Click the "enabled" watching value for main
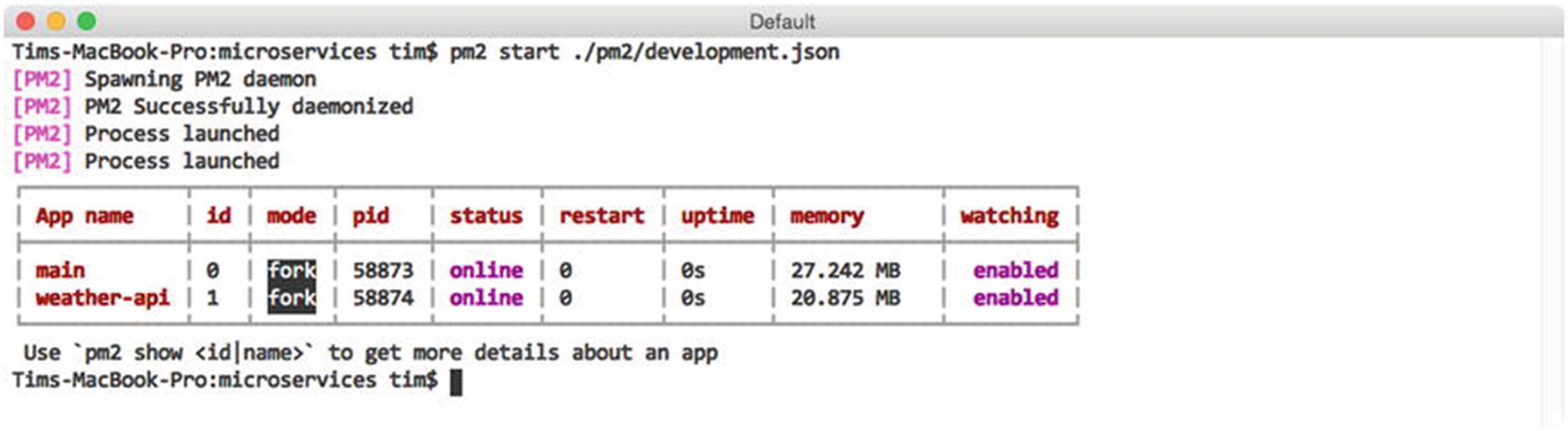This screenshot has height=431, width=1568. 1015,271
